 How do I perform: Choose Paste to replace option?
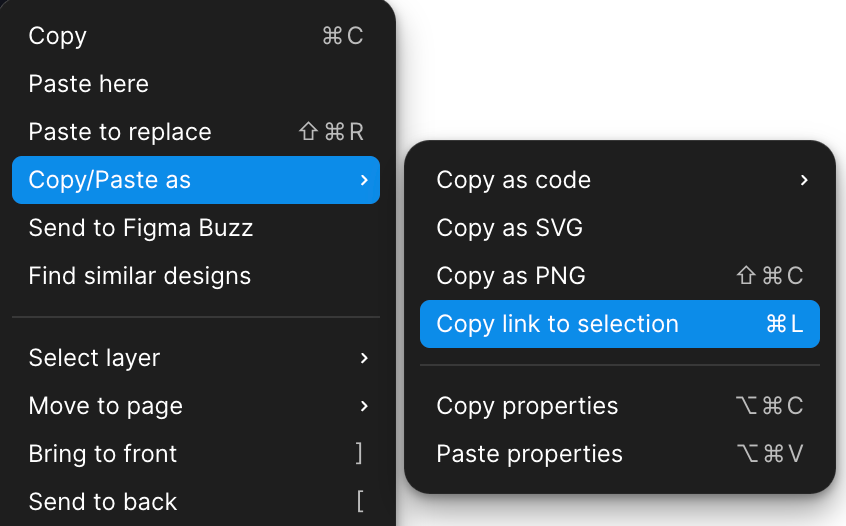(196, 132)
